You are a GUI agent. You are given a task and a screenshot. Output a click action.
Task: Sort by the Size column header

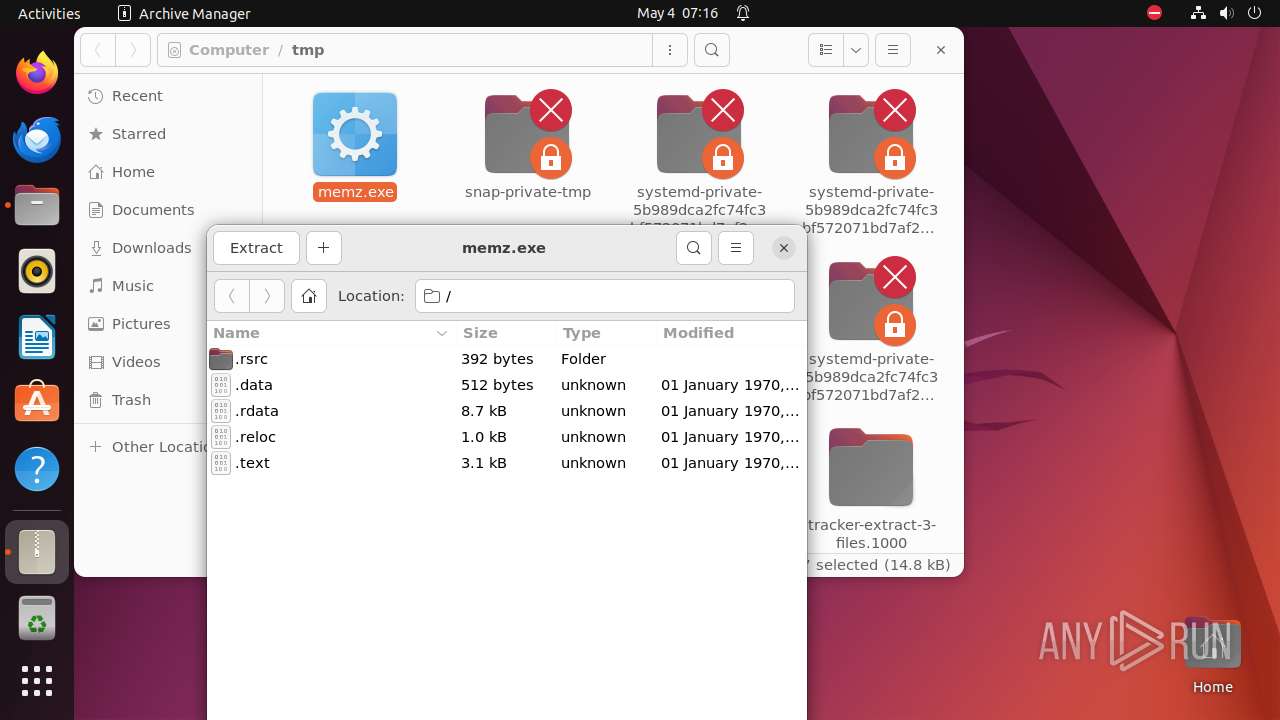click(x=505, y=333)
